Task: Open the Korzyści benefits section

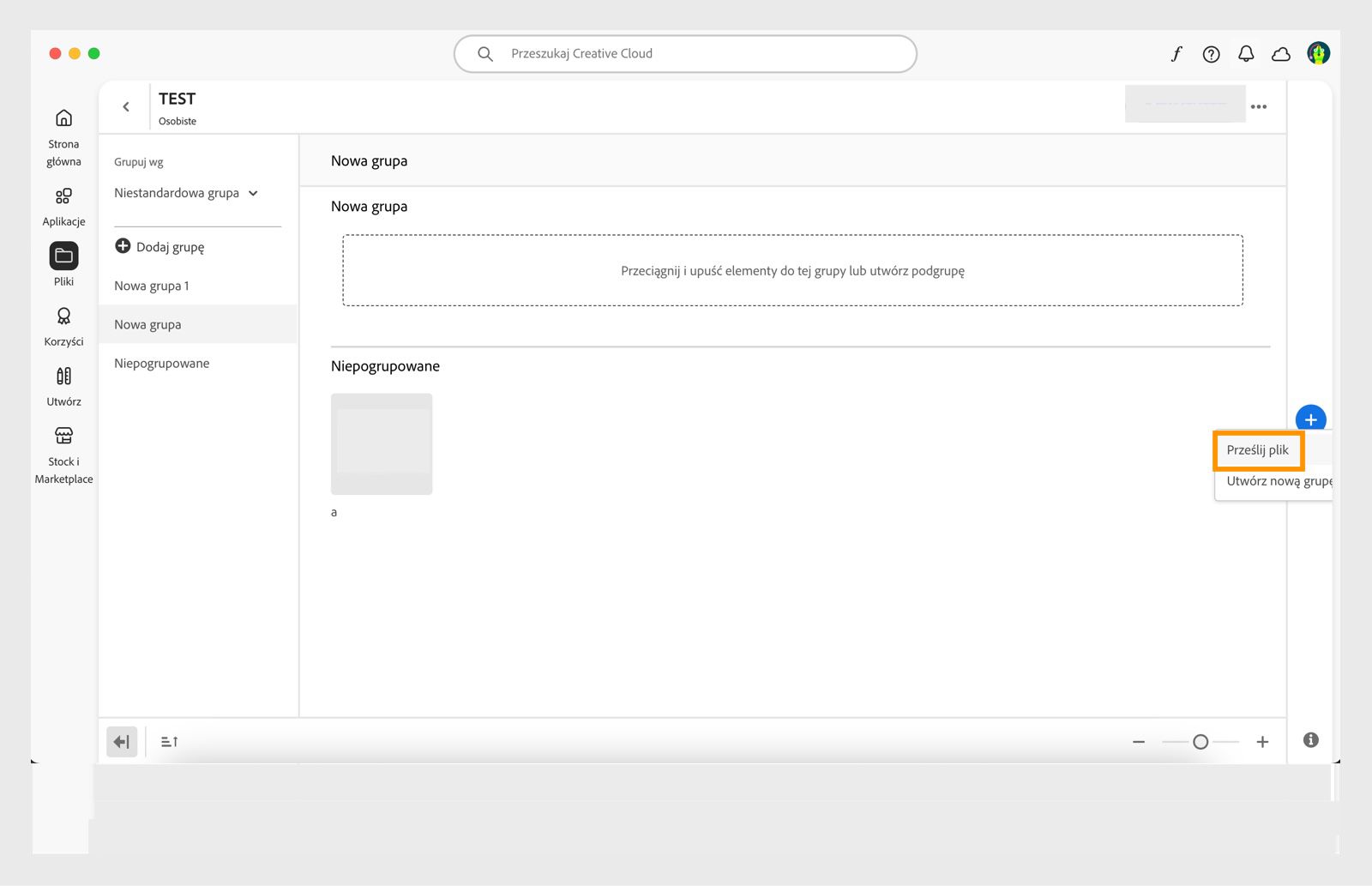Action: point(63,316)
